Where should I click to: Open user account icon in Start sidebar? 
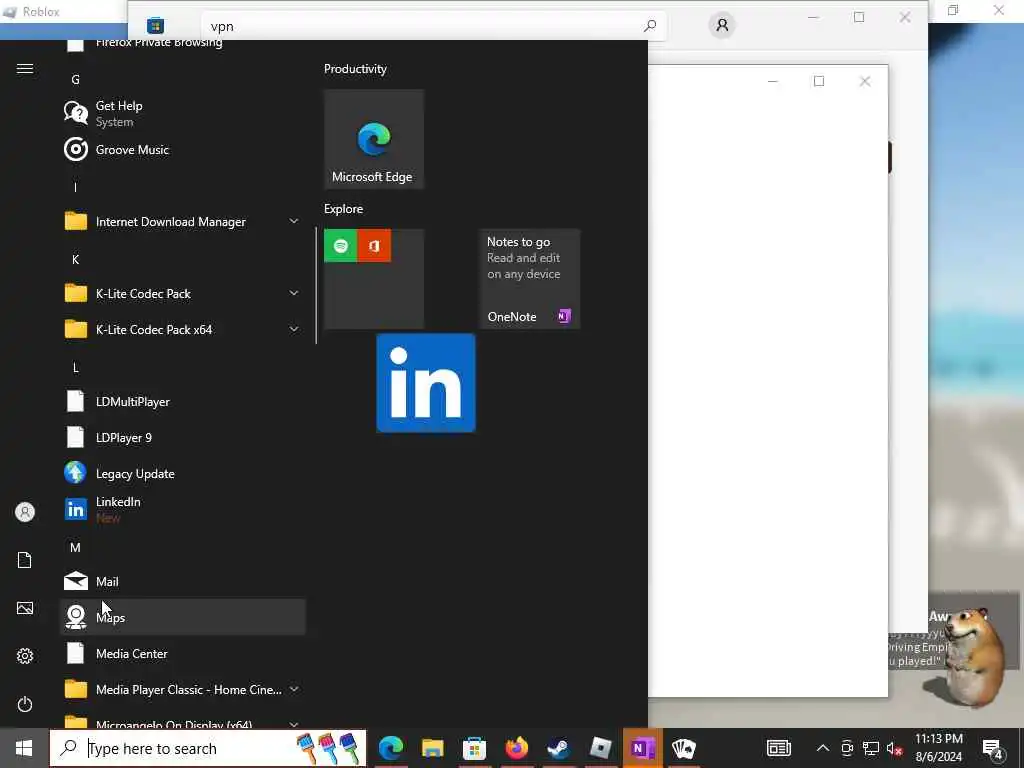[25, 512]
